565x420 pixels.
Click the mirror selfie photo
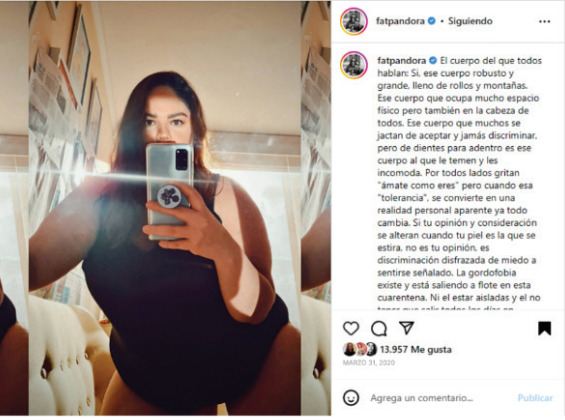pos(165,209)
